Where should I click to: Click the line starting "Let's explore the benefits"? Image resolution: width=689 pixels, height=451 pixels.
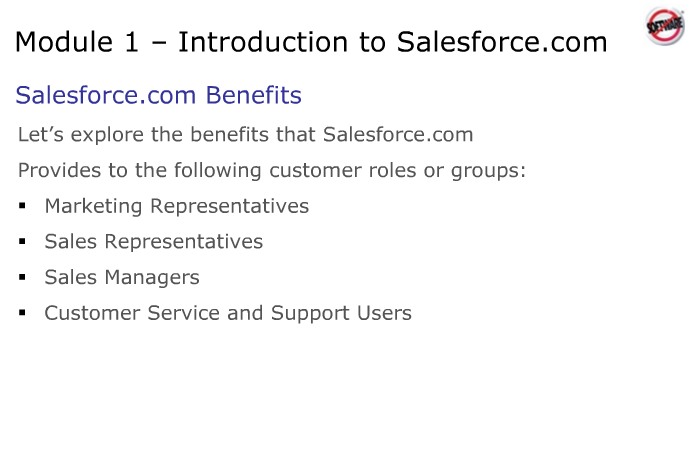[x=245, y=134]
